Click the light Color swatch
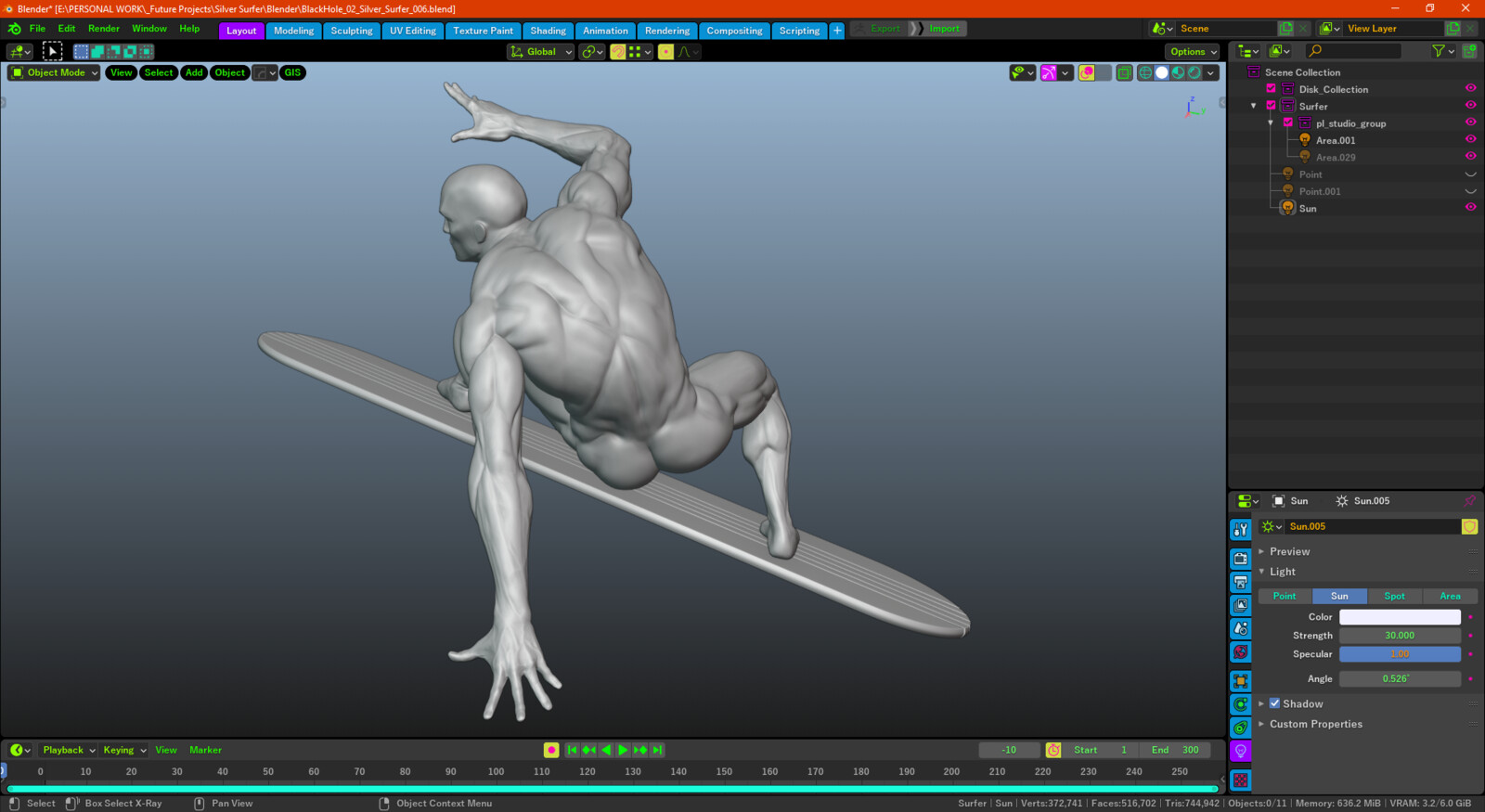Image resolution: width=1485 pixels, height=812 pixels. pyautogui.click(x=1400, y=616)
